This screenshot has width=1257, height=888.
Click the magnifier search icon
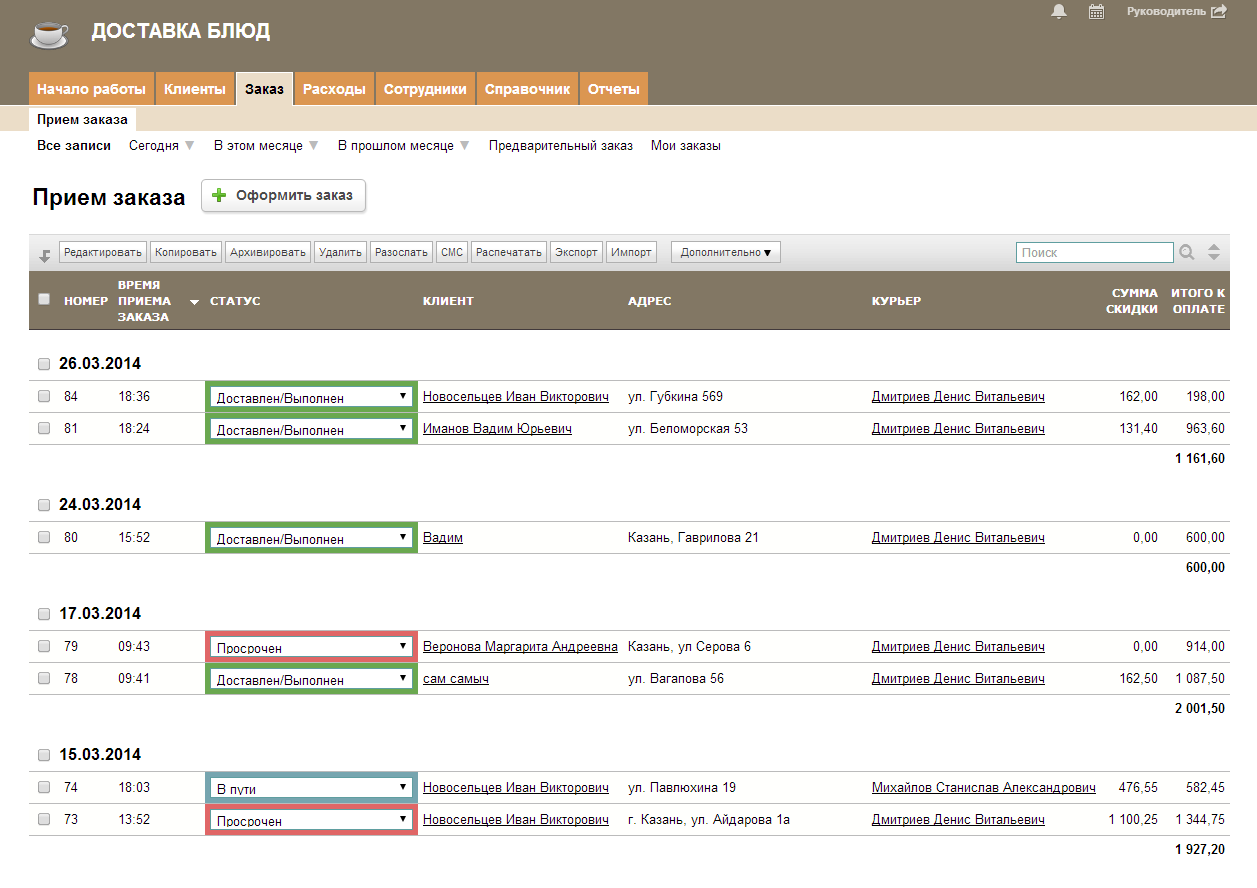(x=1187, y=253)
